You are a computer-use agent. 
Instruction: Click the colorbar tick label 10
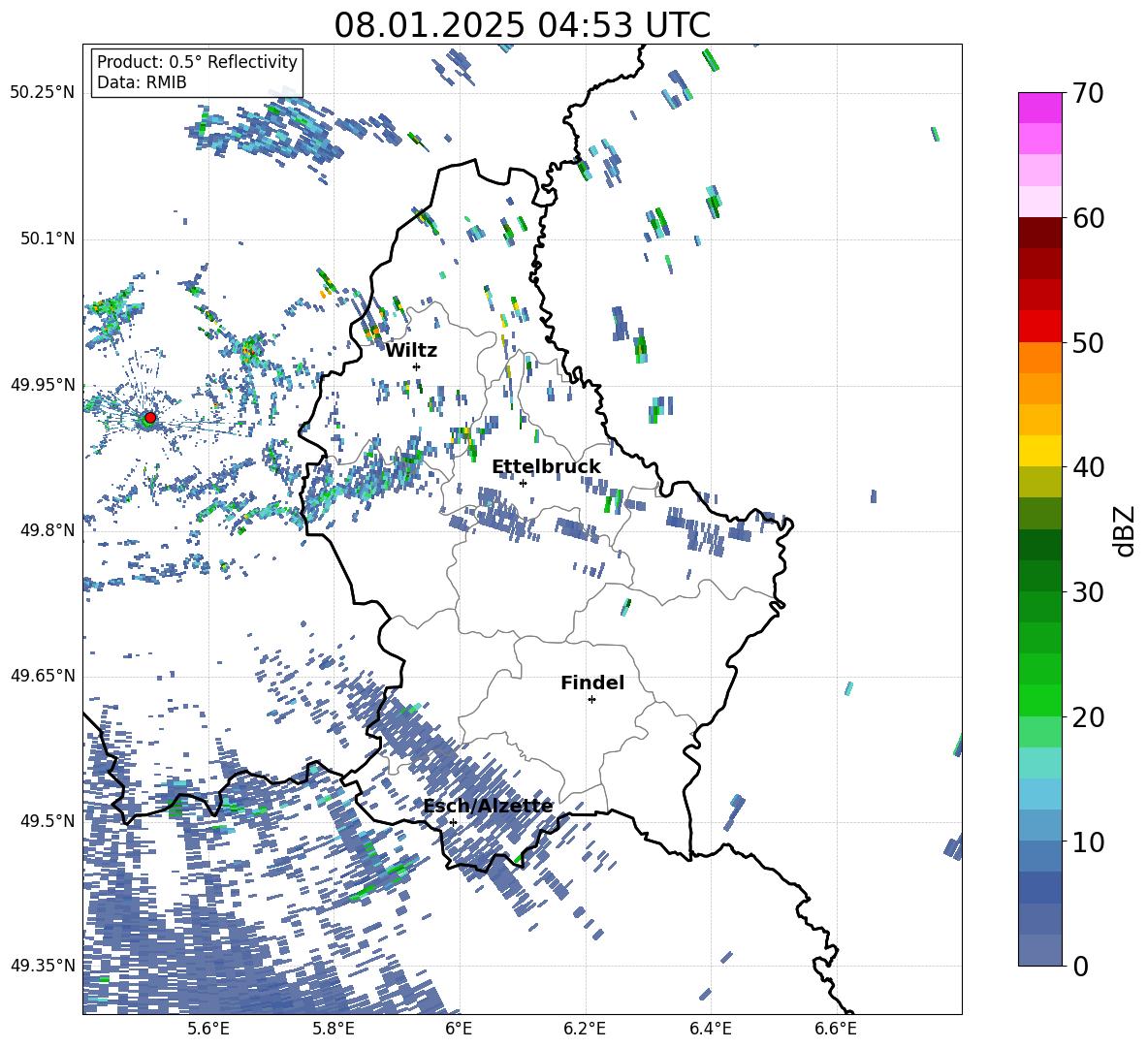point(1088,842)
